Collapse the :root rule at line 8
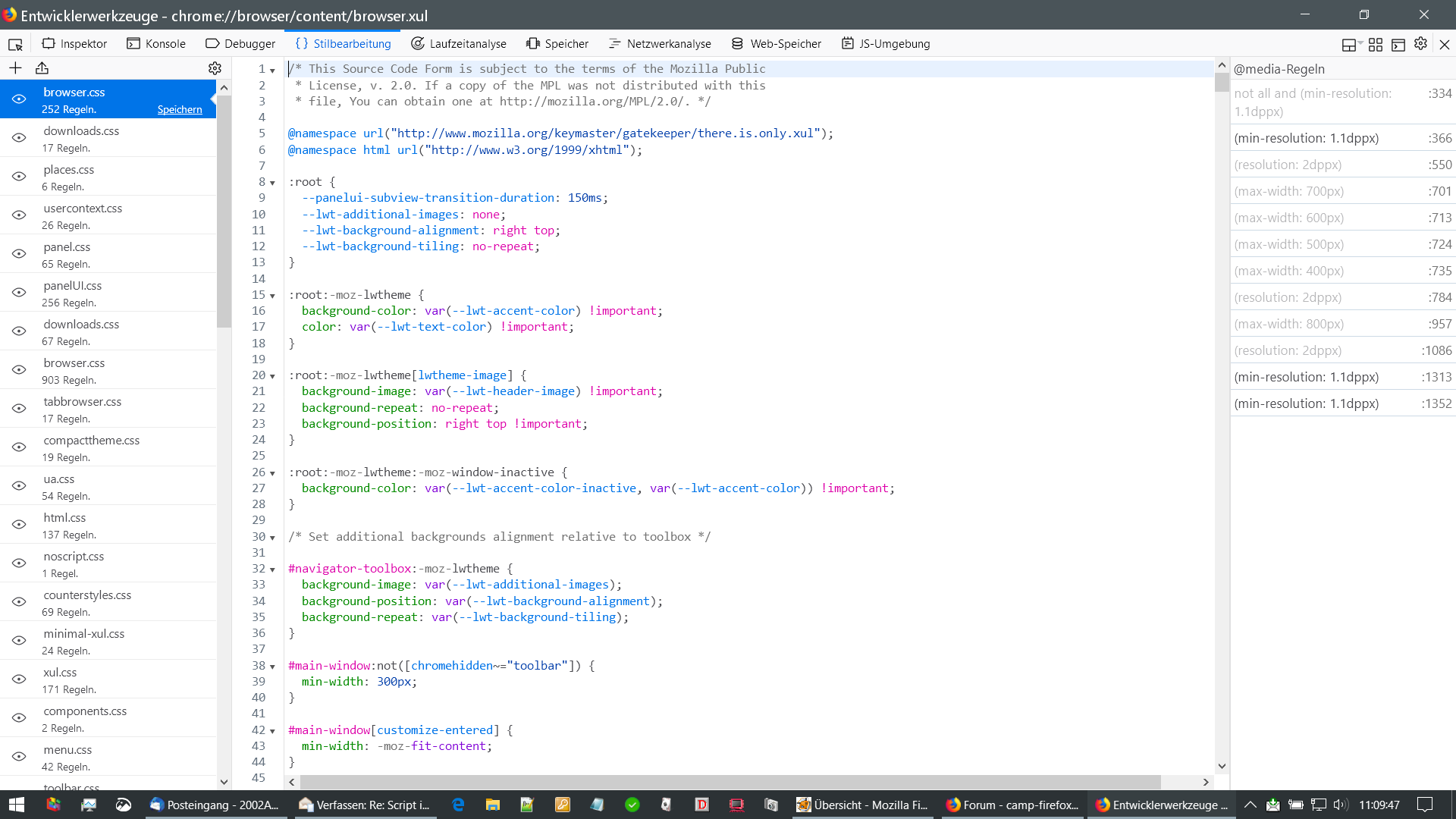 [x=272, y=183]
